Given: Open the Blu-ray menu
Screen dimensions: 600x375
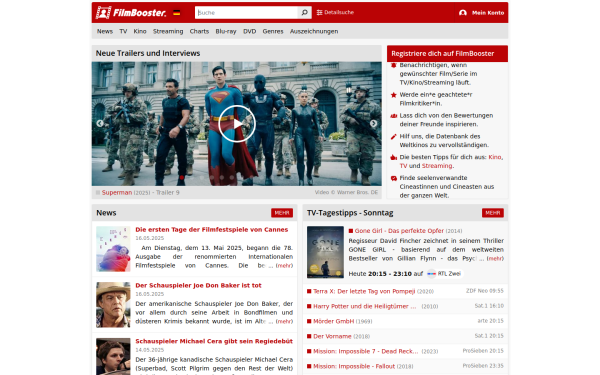Looking at the screenshot, I should [226, 31].
